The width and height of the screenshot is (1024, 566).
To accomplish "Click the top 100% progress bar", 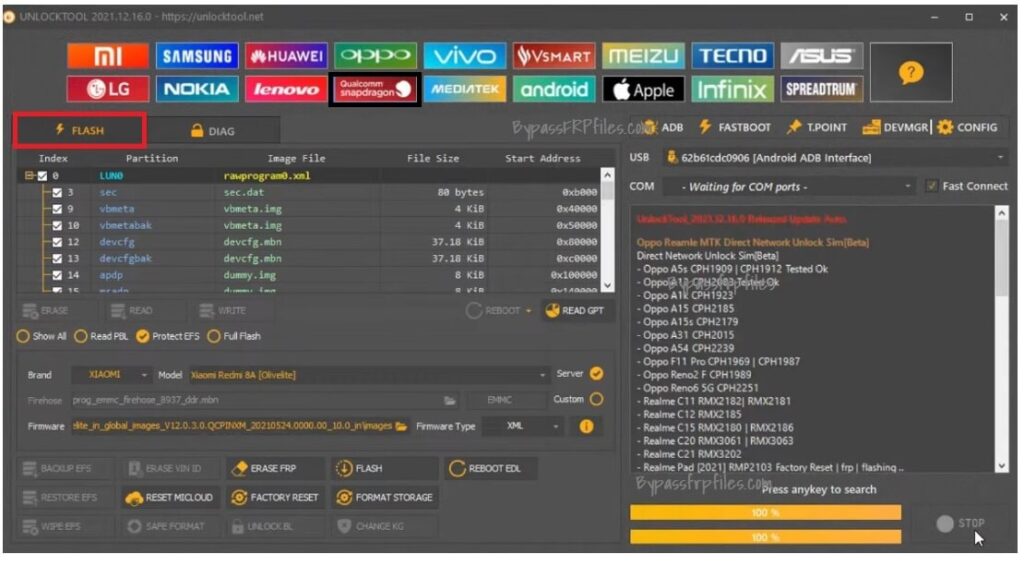I will [765, 512].
